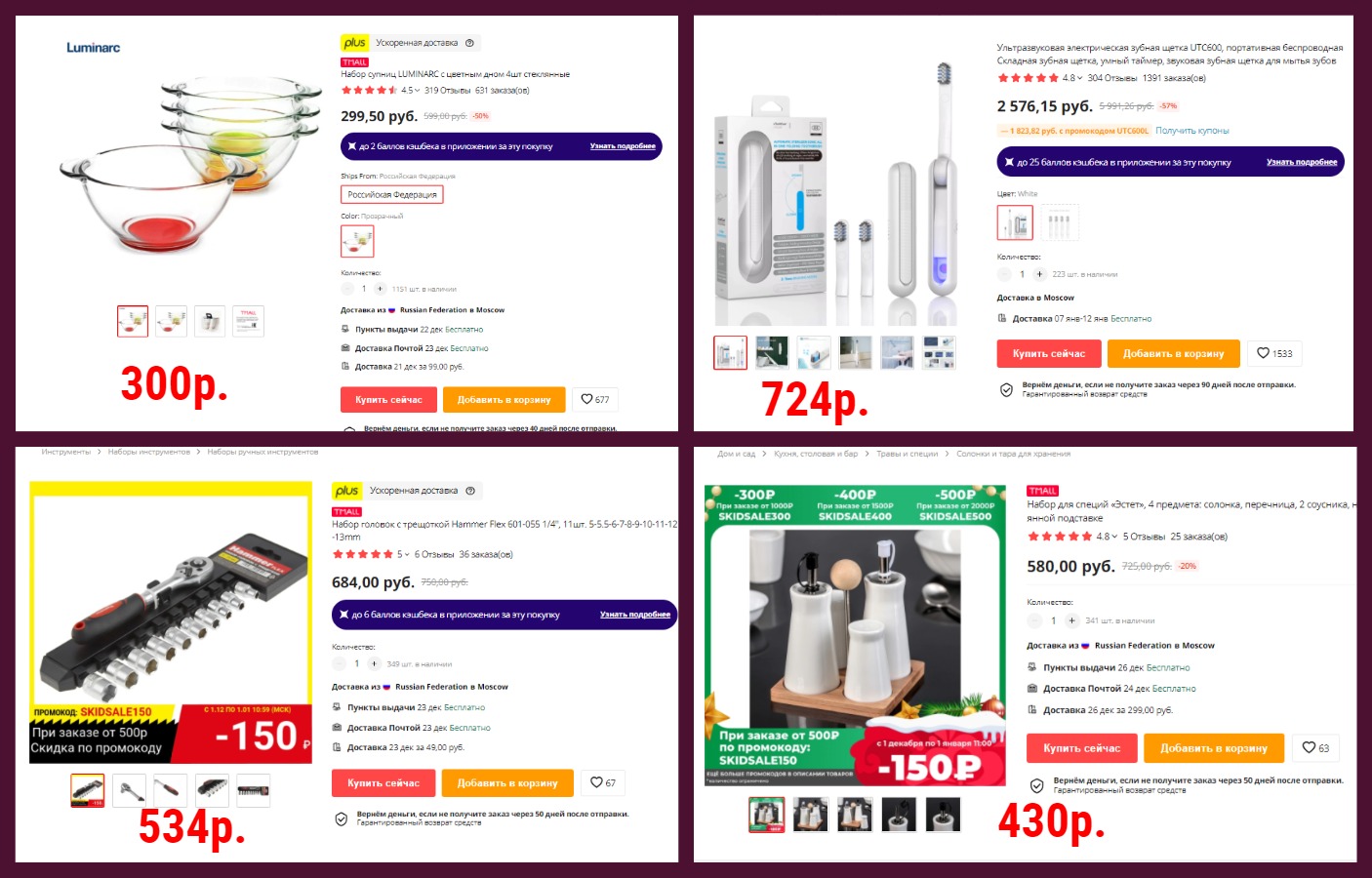Click help icon beside Ускоренная доставка on Luminarc listing

469,43
